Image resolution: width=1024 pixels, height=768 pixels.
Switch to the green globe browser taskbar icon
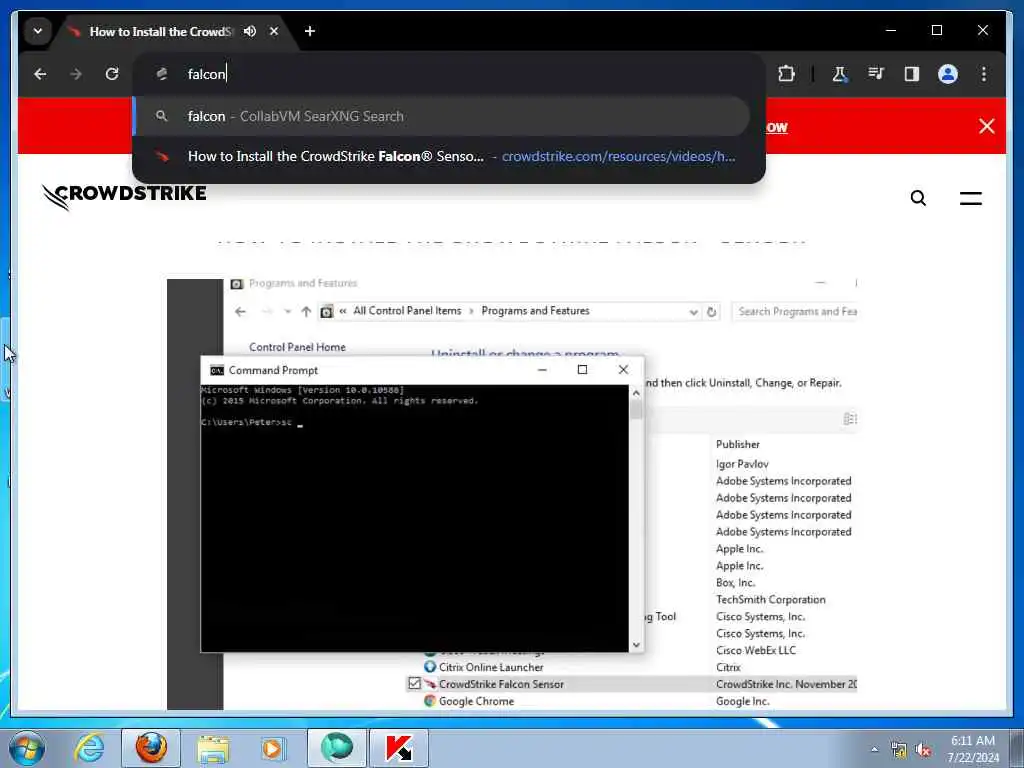click(337, 748)
